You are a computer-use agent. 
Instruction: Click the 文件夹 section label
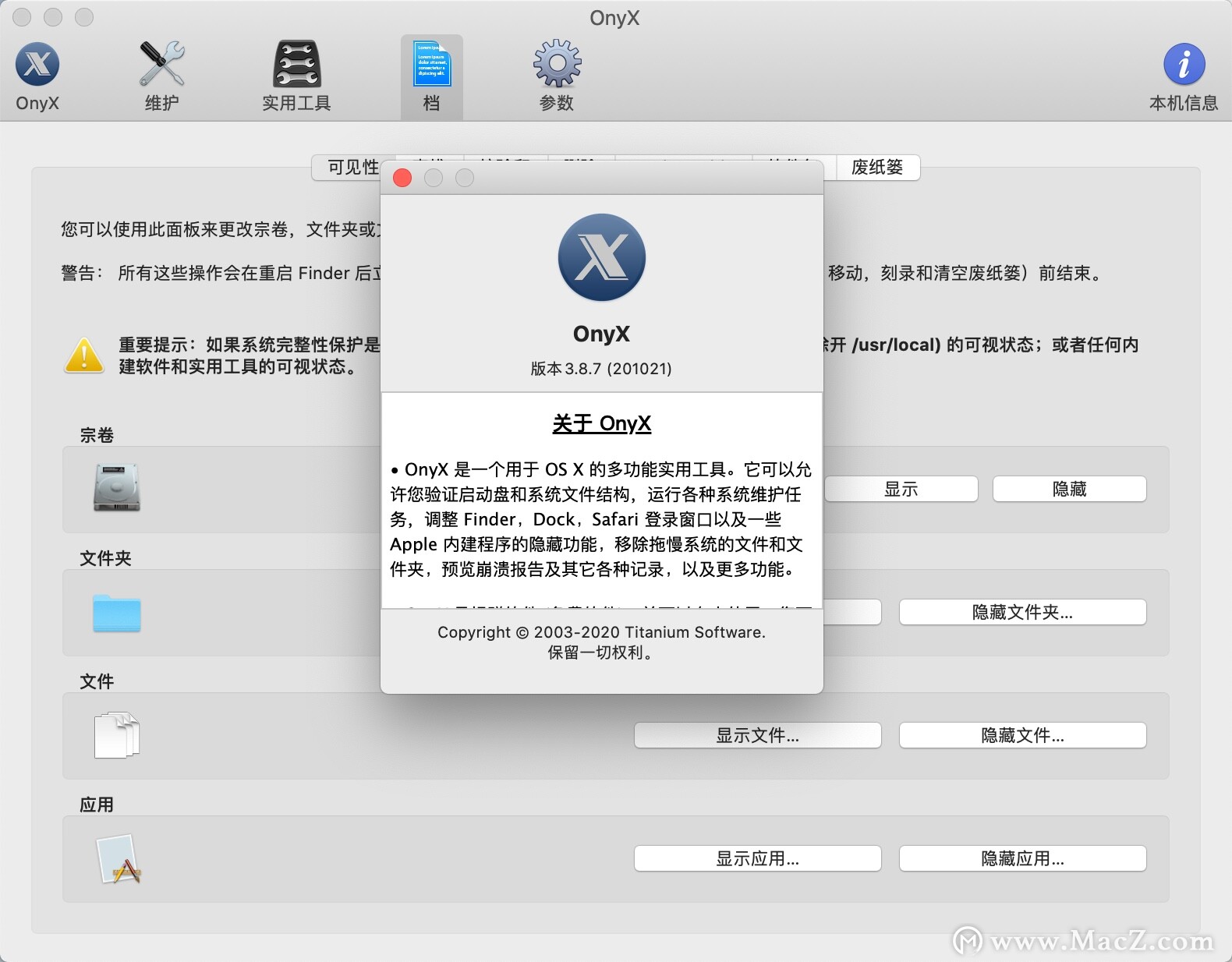pyautogui.click(x=105, y=558)
